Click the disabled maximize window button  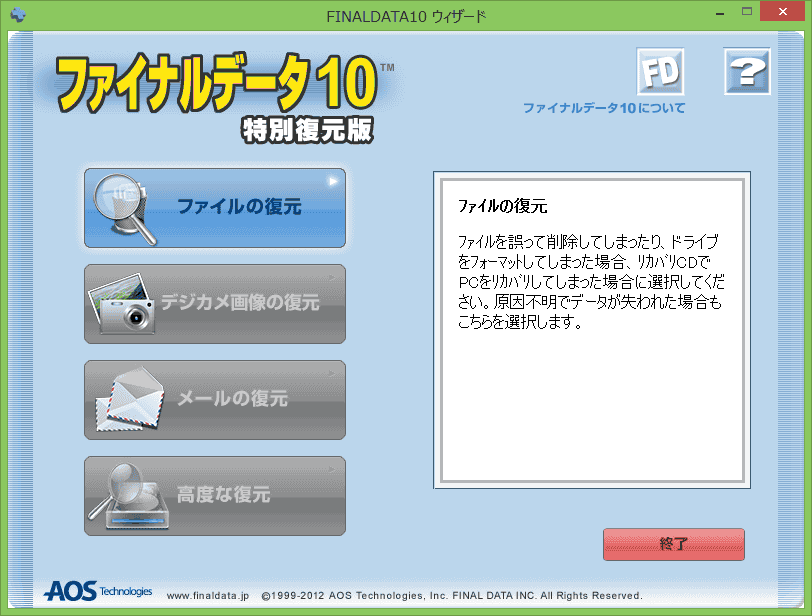click(x=746, y=11)
